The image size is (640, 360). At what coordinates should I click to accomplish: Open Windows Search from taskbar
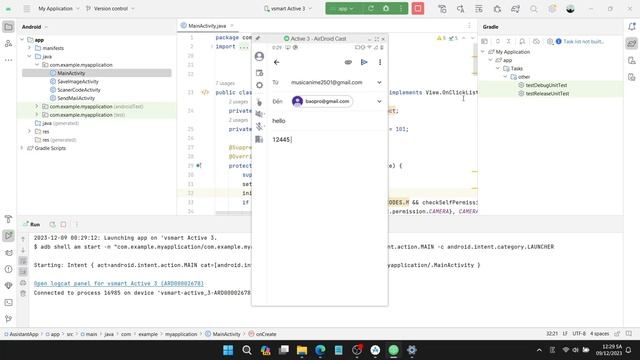[247, 350]
